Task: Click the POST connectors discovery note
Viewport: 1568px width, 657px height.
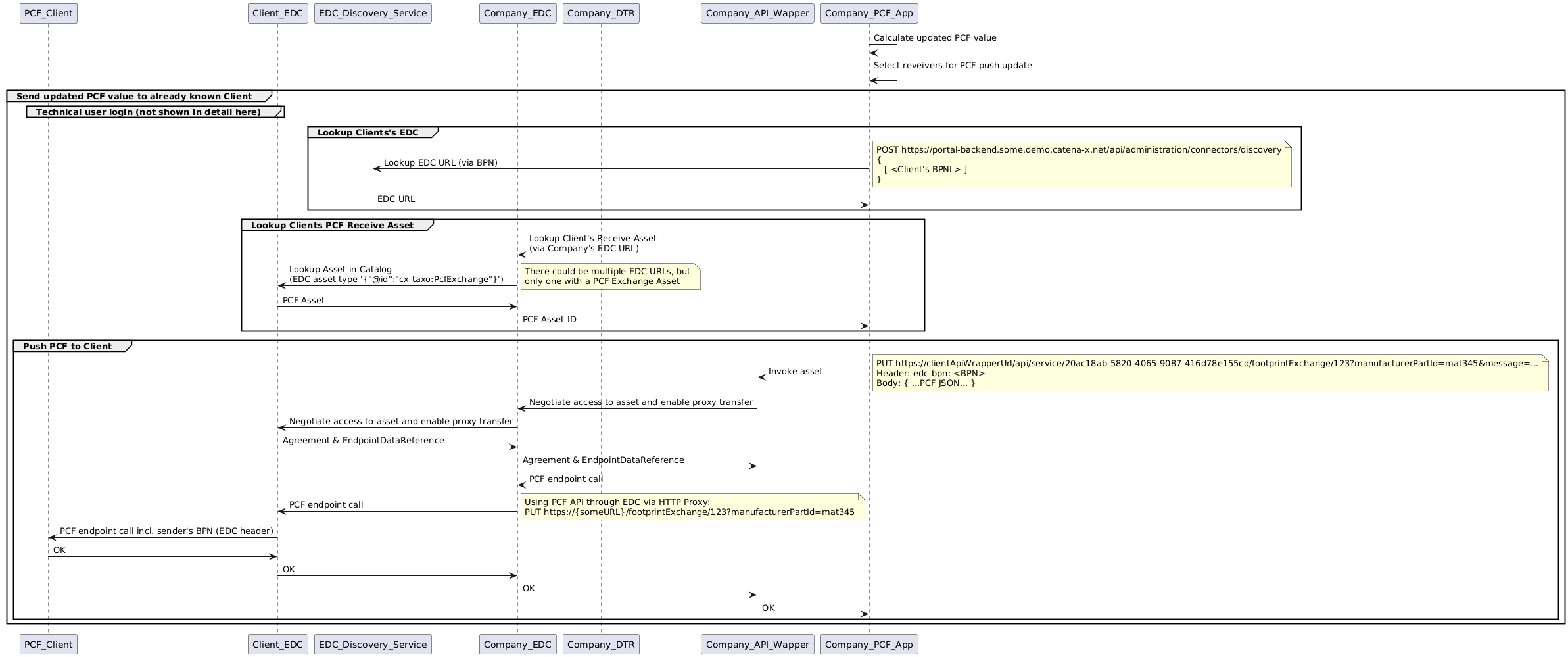Action: coord(1081,164)
